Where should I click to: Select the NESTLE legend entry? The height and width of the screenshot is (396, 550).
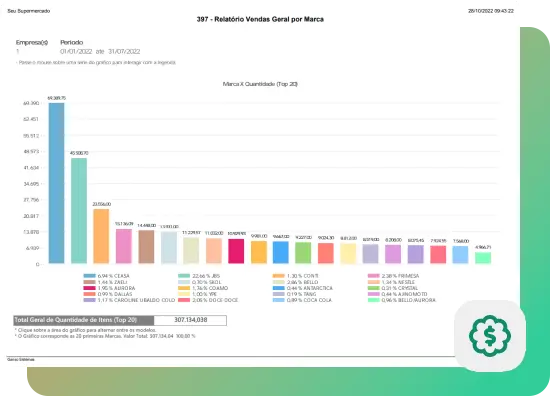(x=391, y=282)
